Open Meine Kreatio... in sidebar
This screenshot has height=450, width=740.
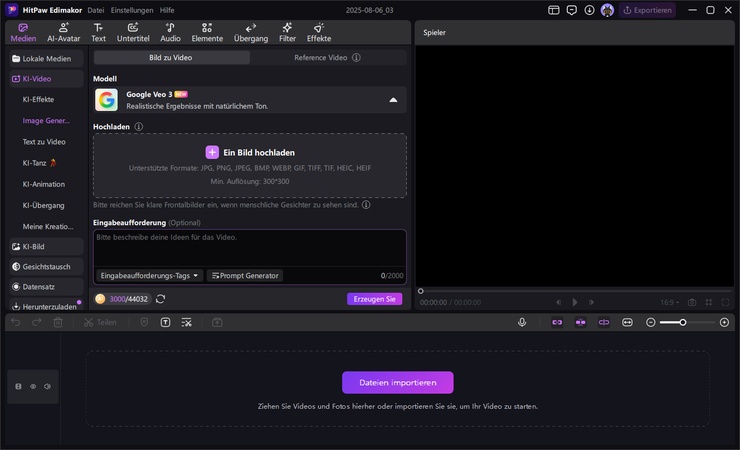(48, 227)
